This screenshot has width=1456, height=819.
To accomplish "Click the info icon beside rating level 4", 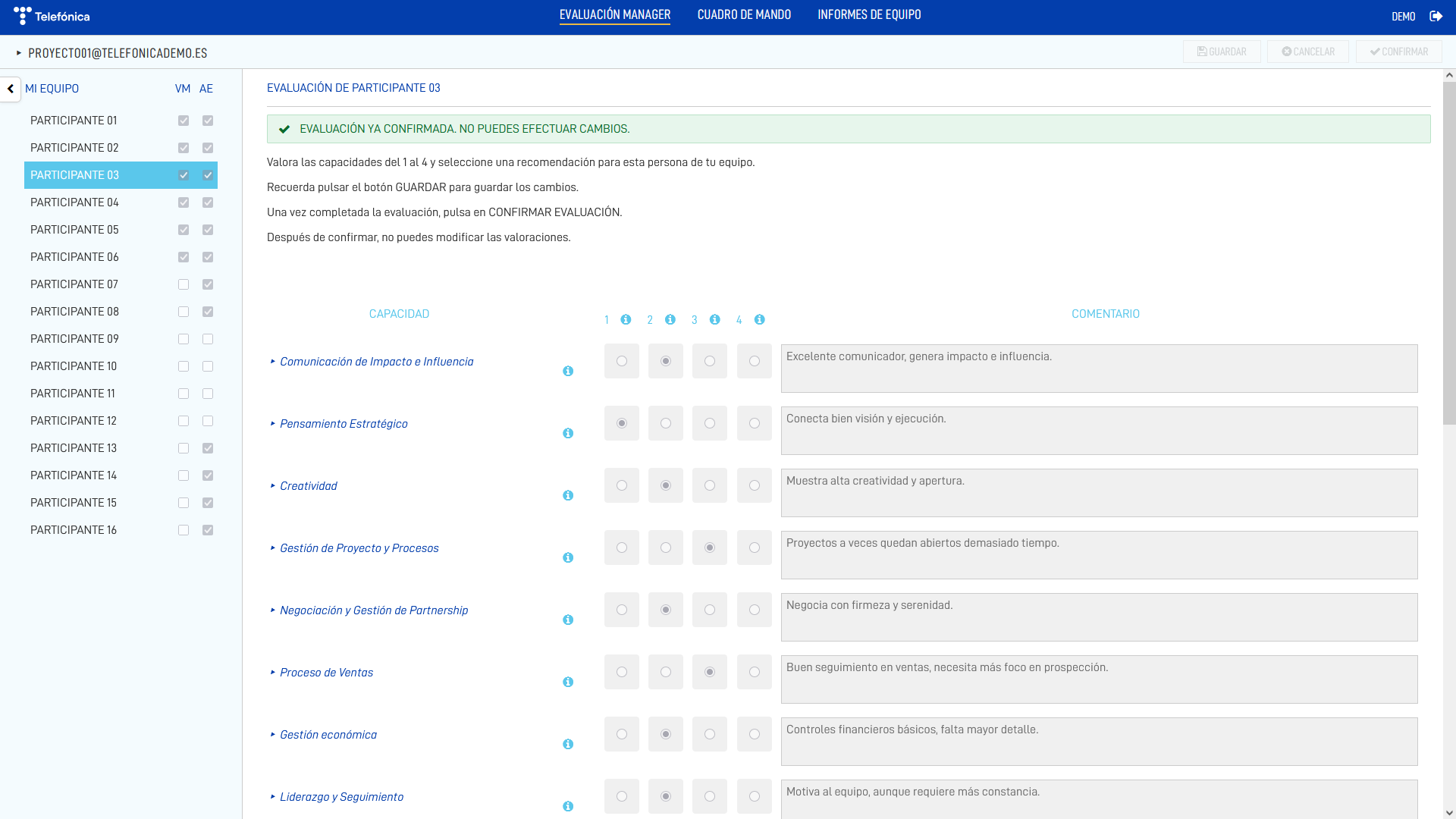I will click(759, 319).
